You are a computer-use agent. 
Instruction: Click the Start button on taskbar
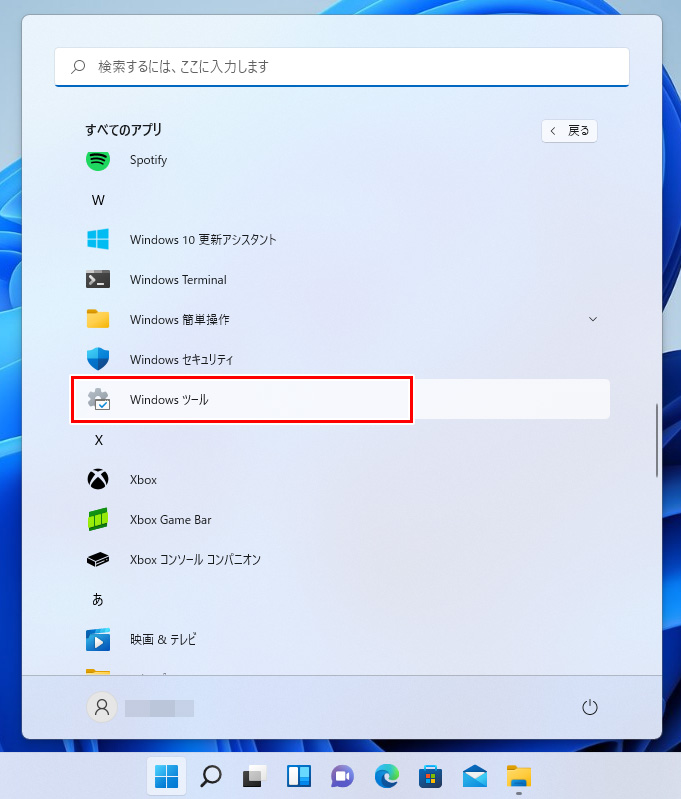[166, 776]
